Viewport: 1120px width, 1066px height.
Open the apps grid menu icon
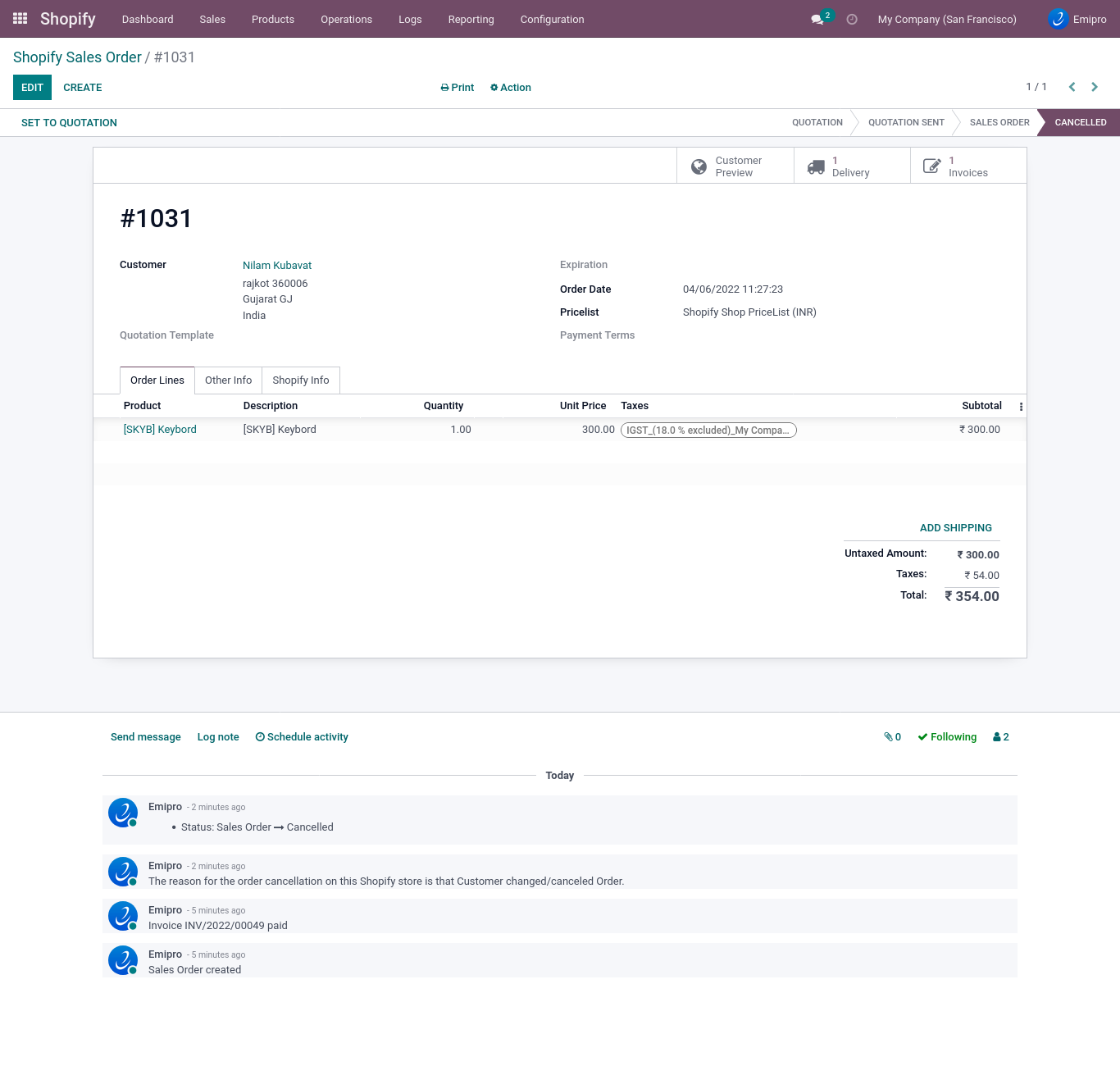click(x=20, y=18)
